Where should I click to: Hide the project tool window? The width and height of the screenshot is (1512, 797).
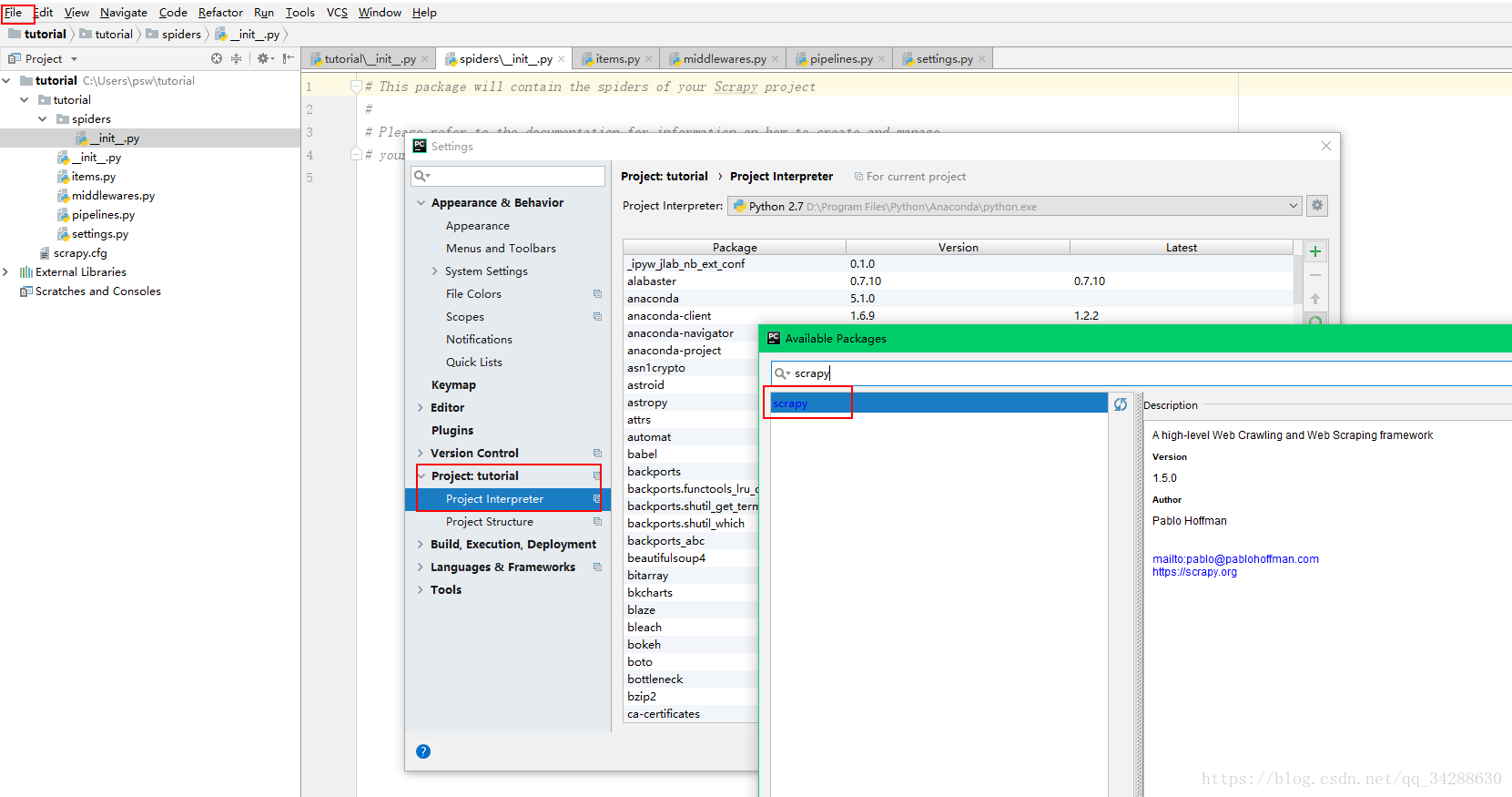click(x=288, y=58)
